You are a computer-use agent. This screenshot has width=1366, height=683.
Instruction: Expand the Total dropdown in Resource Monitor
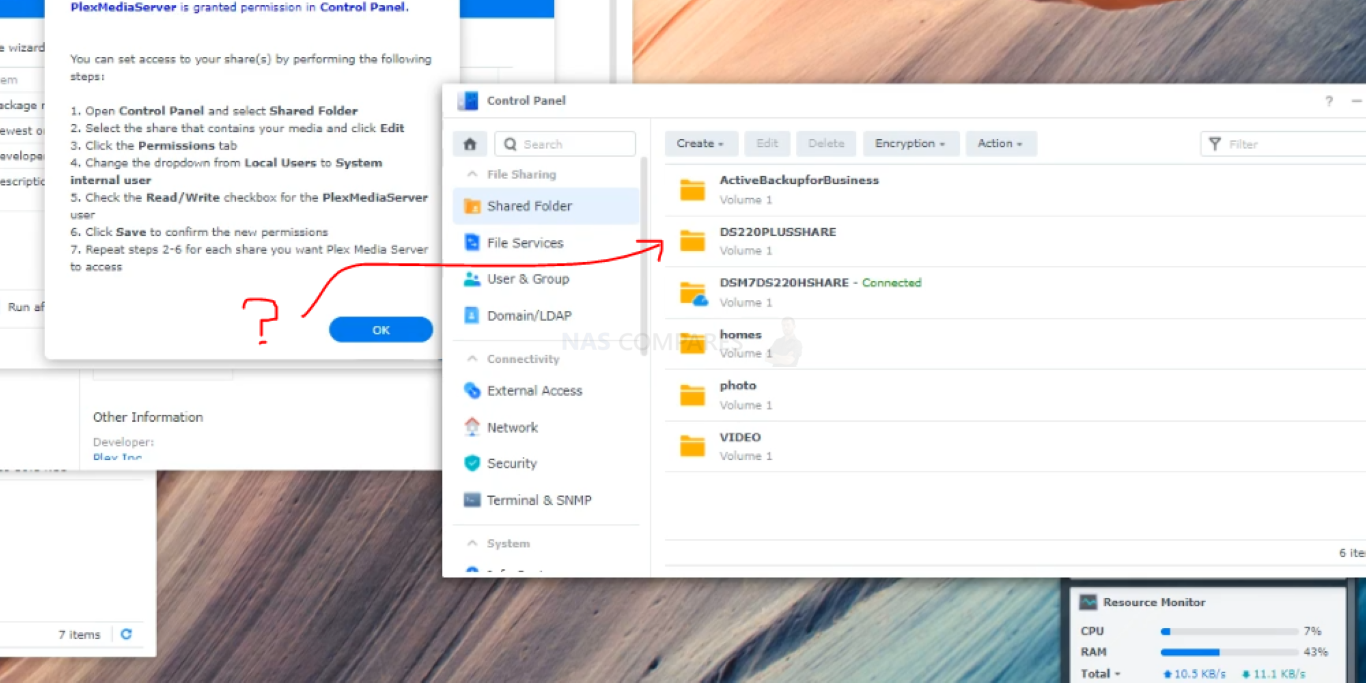tap(1101, 674)
